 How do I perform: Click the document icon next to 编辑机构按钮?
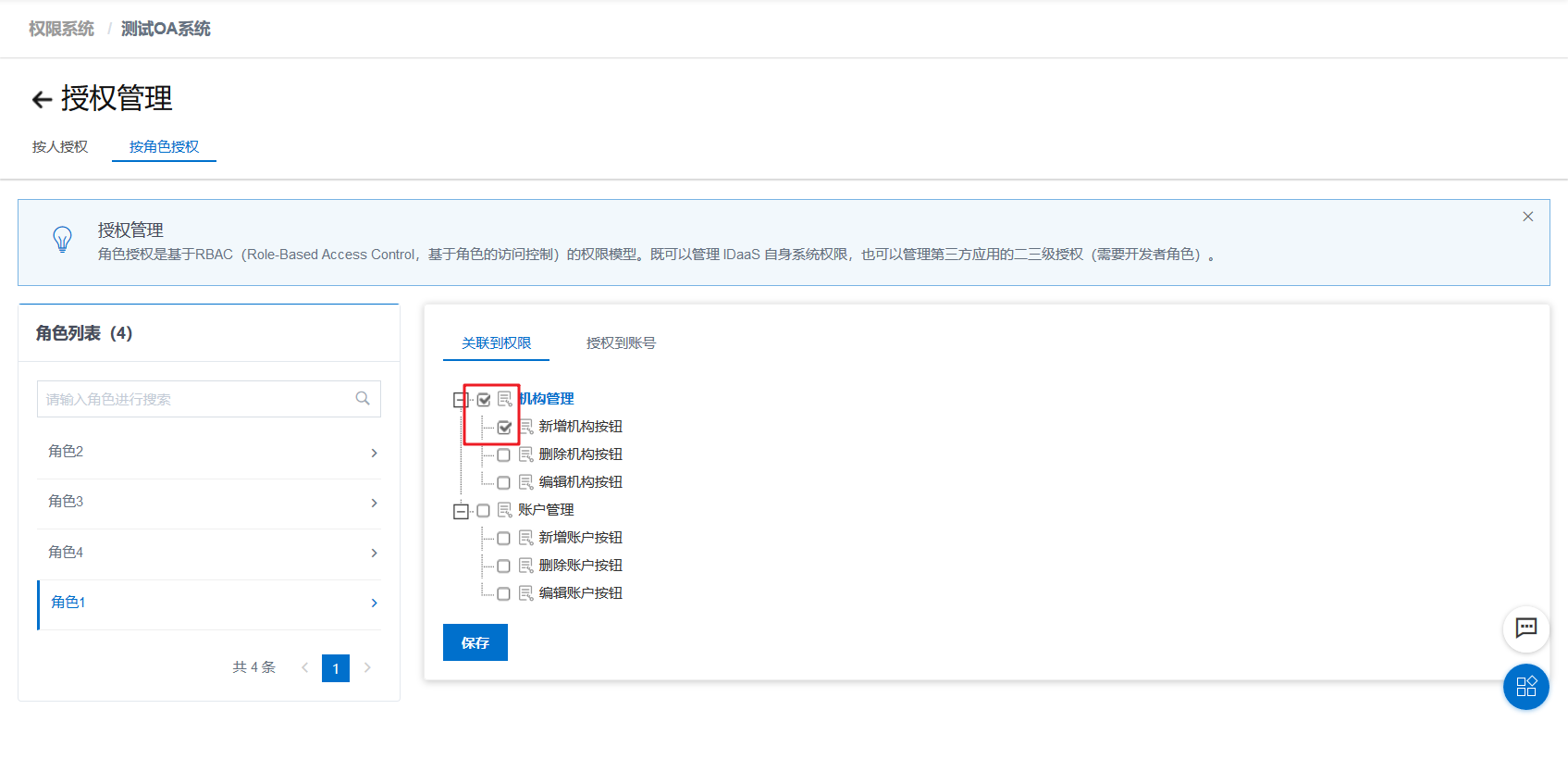click(x=526, y=482)
